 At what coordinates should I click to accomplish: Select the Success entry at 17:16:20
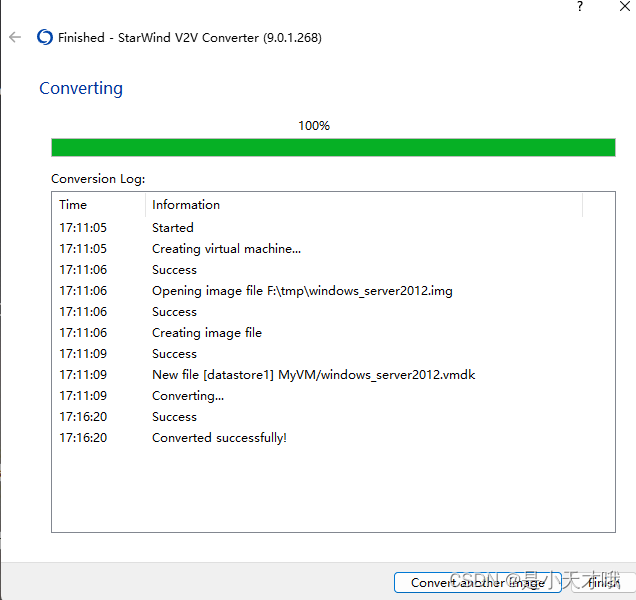pyautogui.click(x=333, y=417)
